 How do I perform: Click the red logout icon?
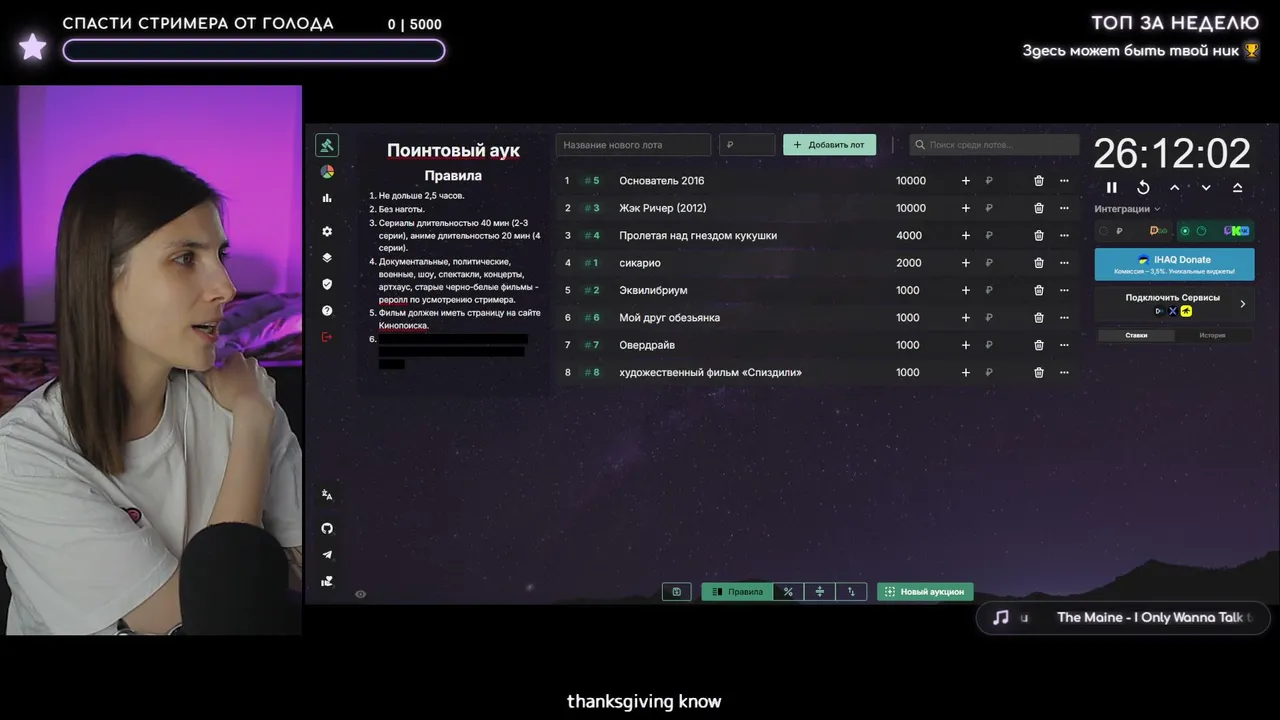click(x=327, y=337)
